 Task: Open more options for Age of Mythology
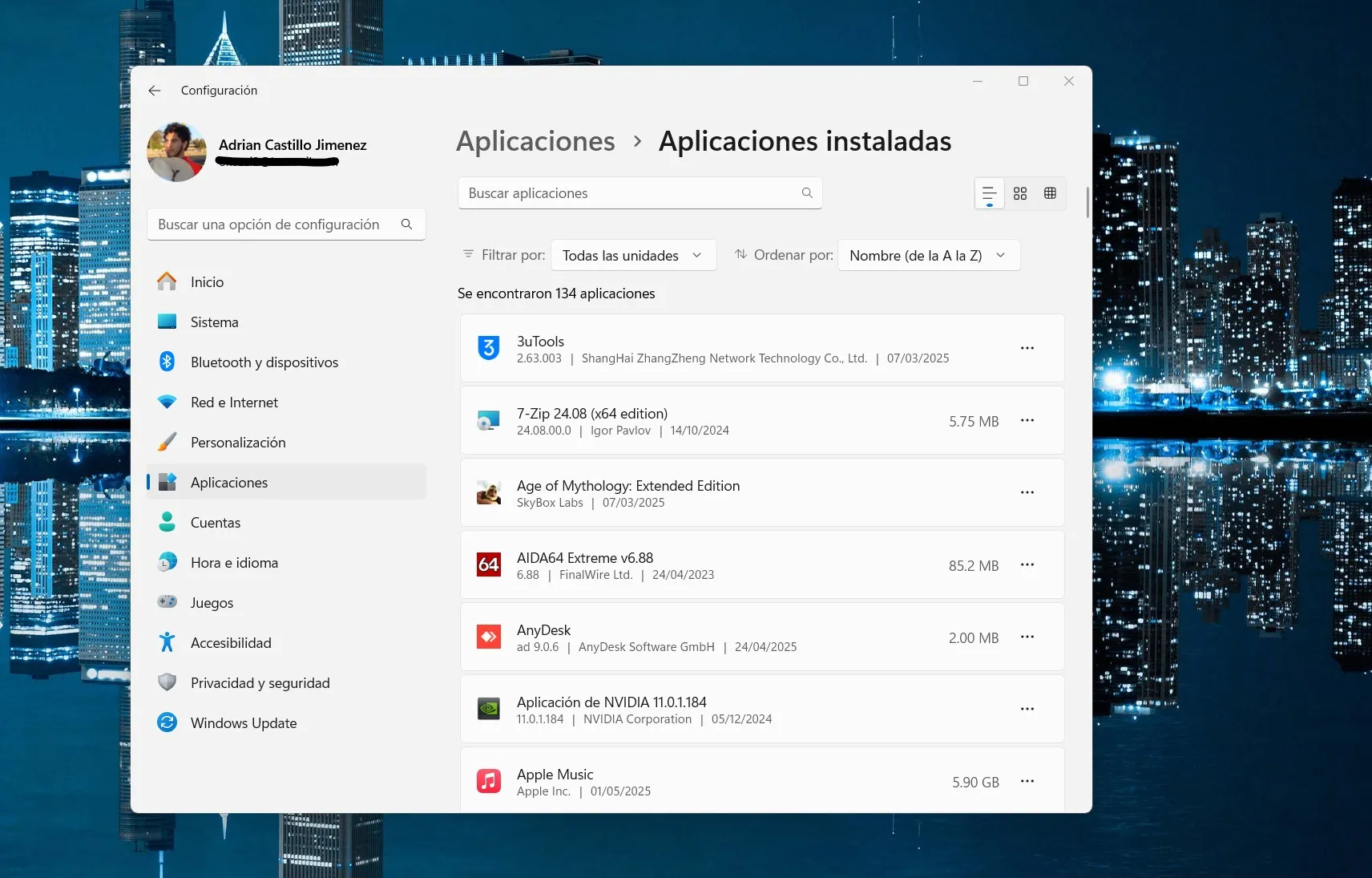[1027, 492]
